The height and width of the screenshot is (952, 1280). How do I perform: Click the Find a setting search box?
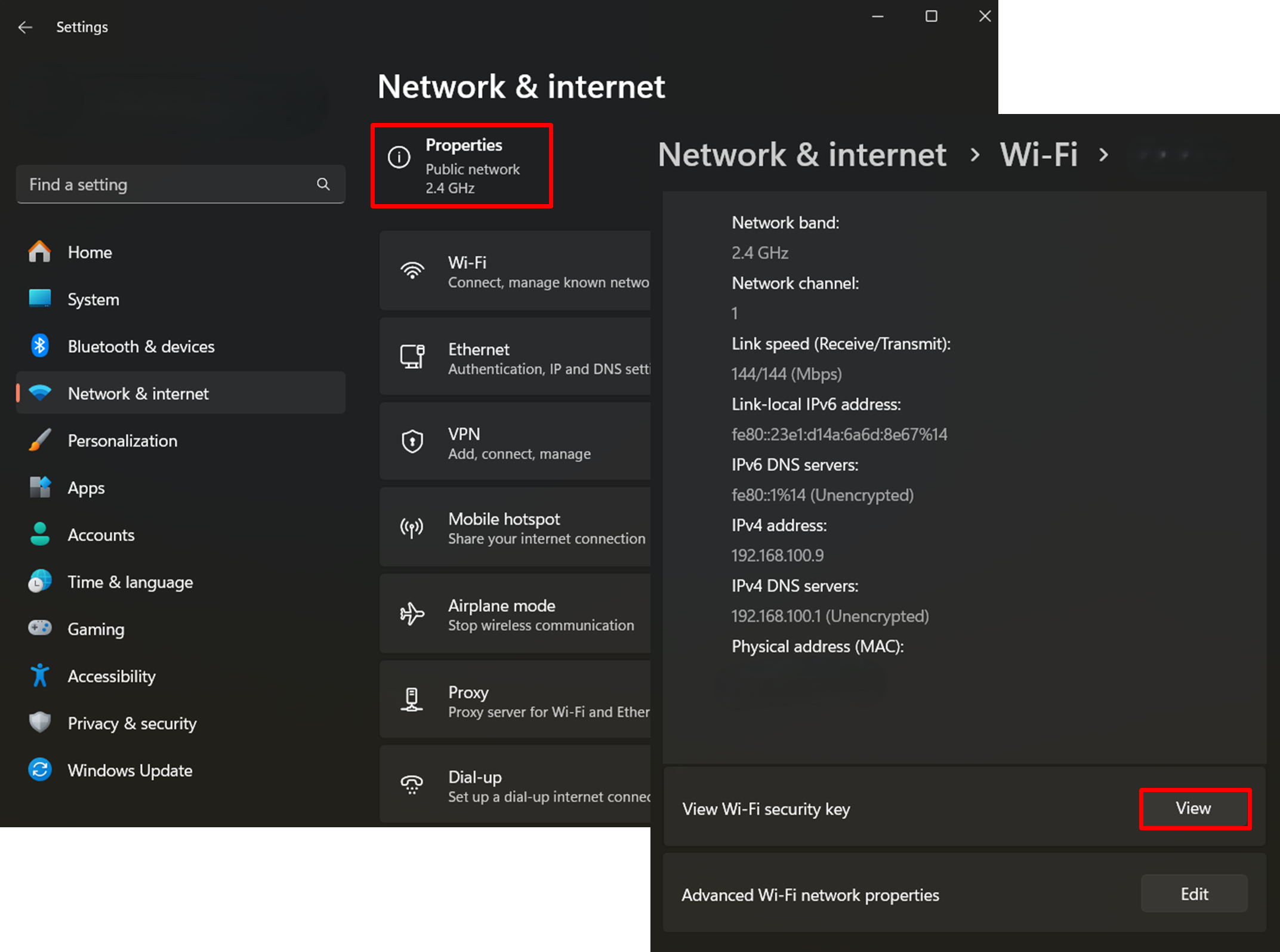click(181, 184)
